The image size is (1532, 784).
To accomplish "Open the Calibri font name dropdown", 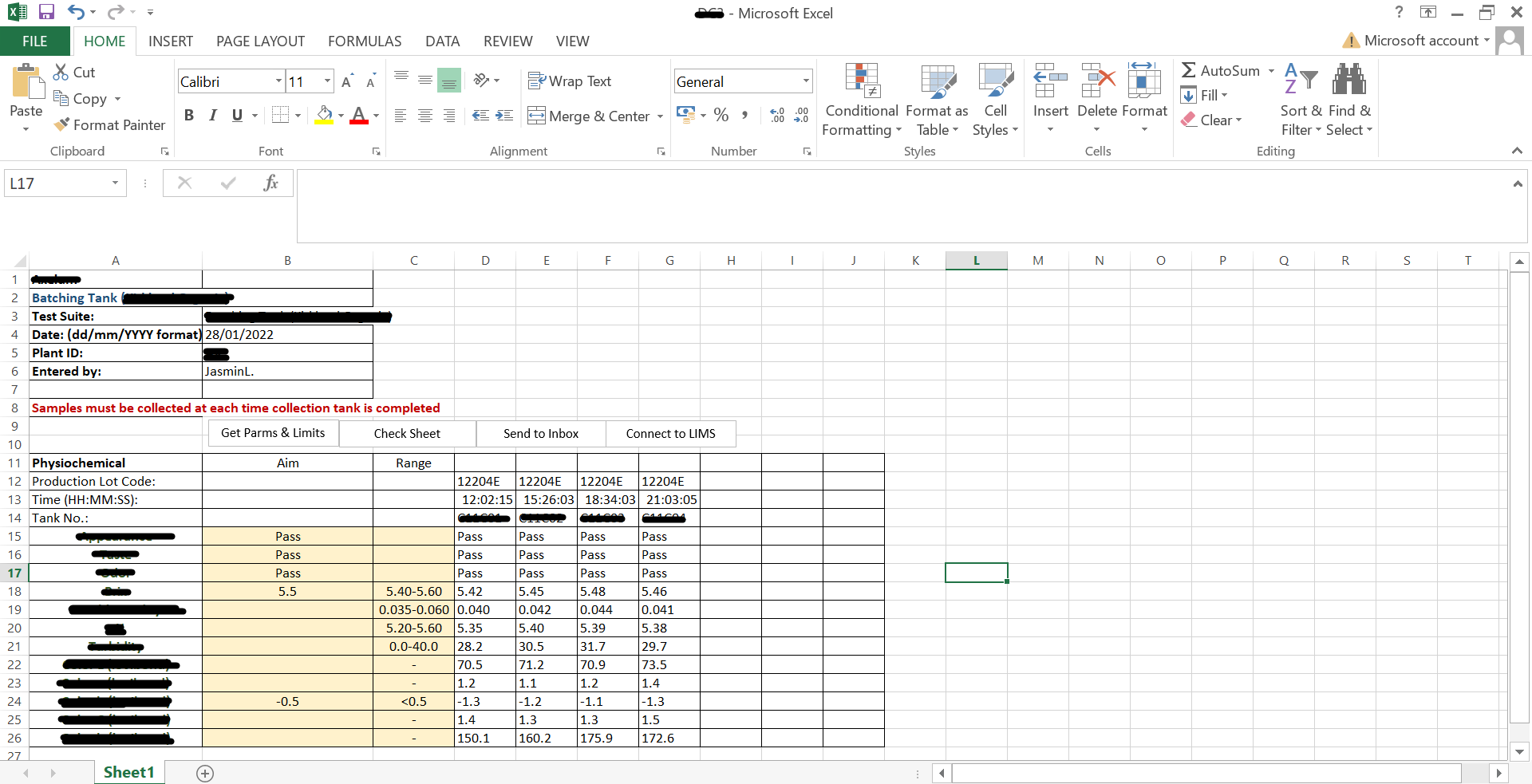I will coord(278,81).
